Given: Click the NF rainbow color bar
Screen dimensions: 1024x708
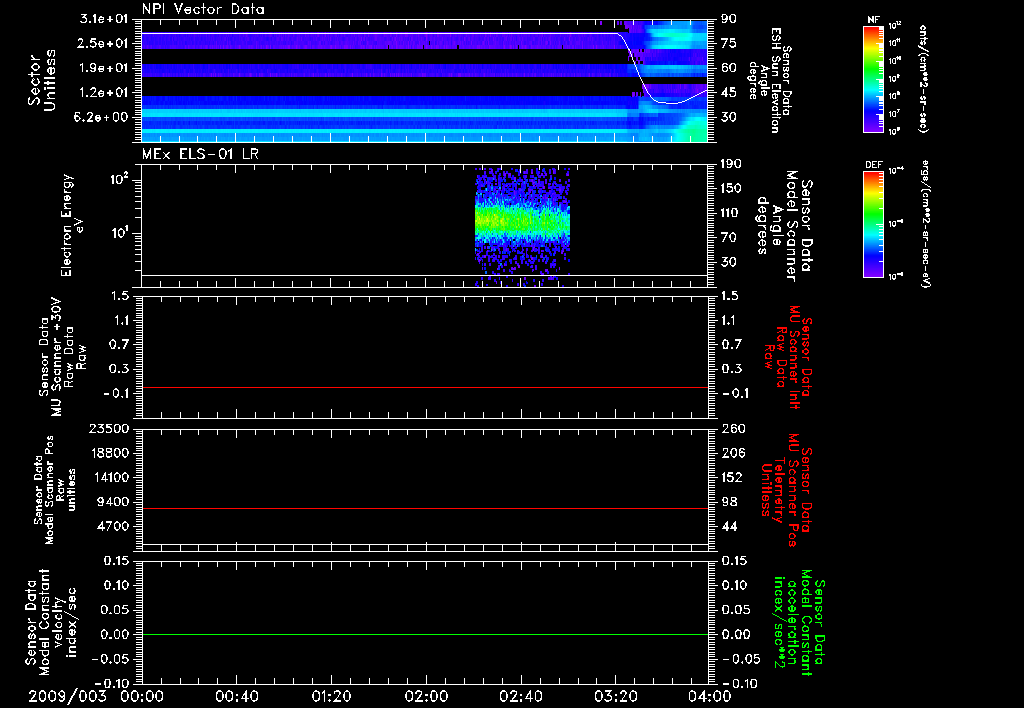Looking at the screenshot, I should (x=874, y=78).
